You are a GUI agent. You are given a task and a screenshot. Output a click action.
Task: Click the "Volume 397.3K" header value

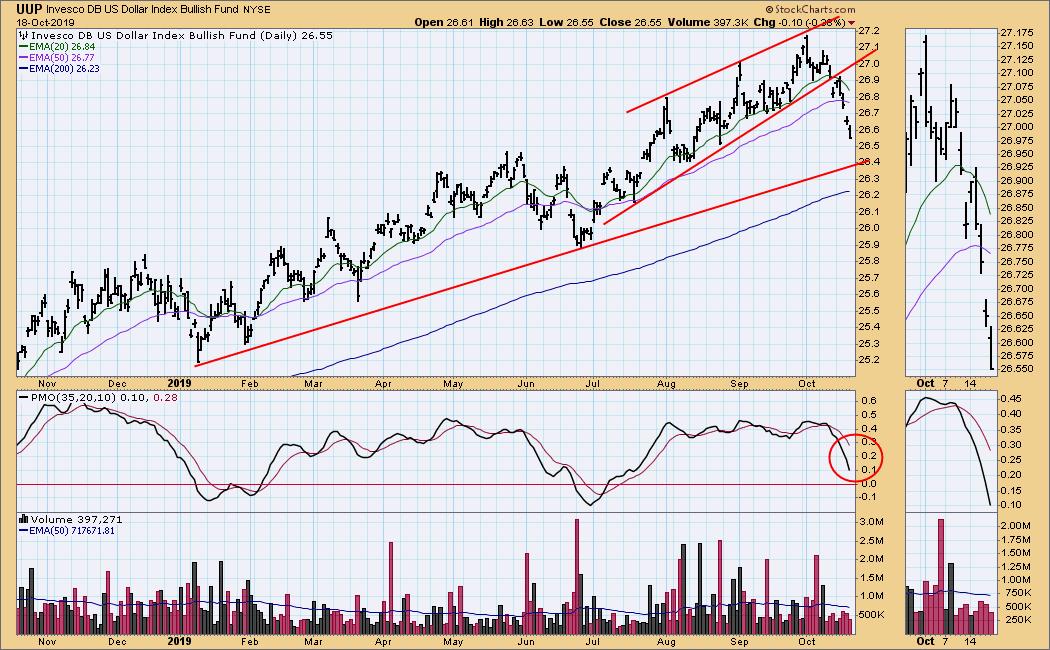point(706,22)
